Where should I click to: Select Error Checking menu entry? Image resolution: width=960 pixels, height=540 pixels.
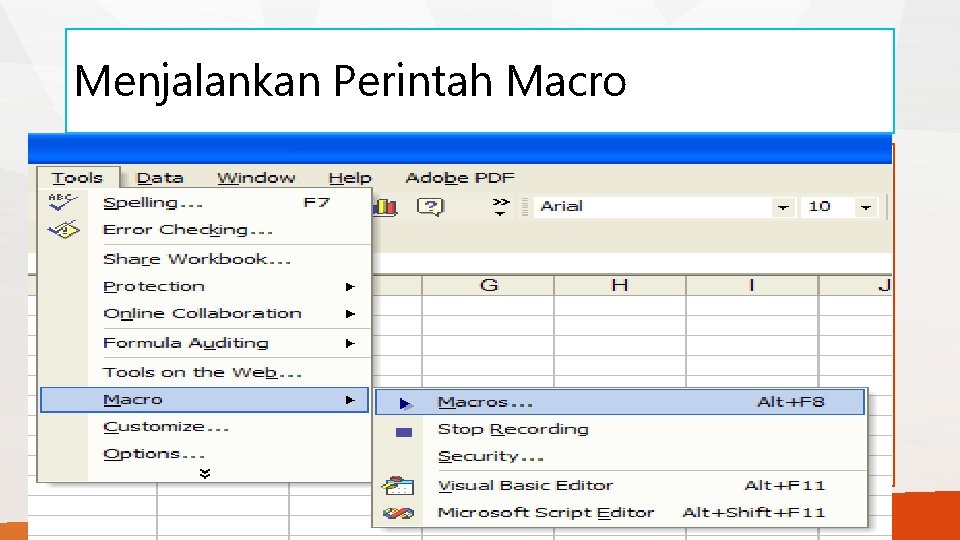click(x=204, y=230)
